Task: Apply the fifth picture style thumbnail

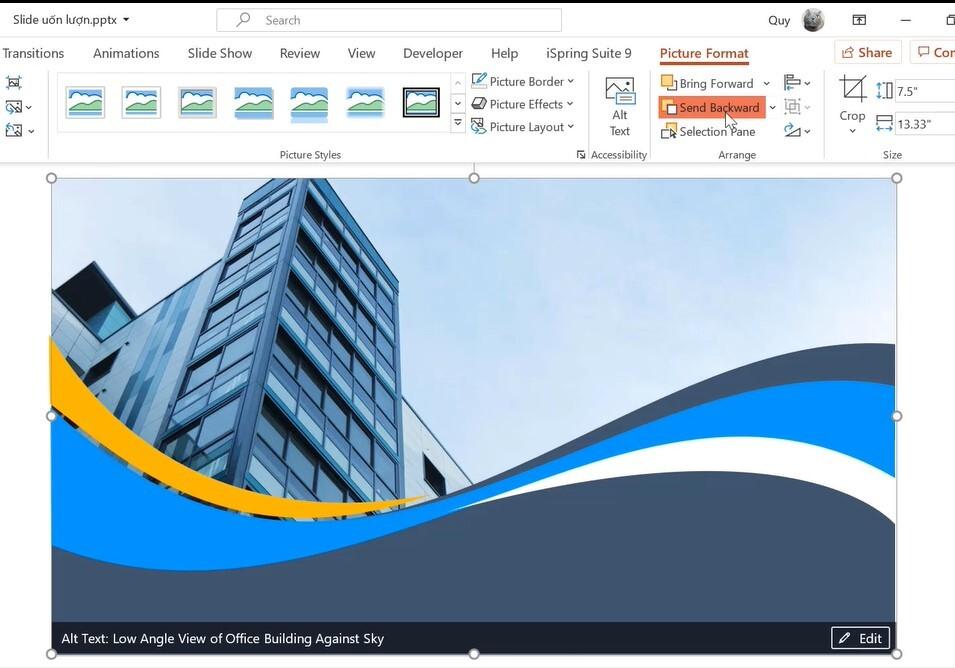Action: coord(309,104)
